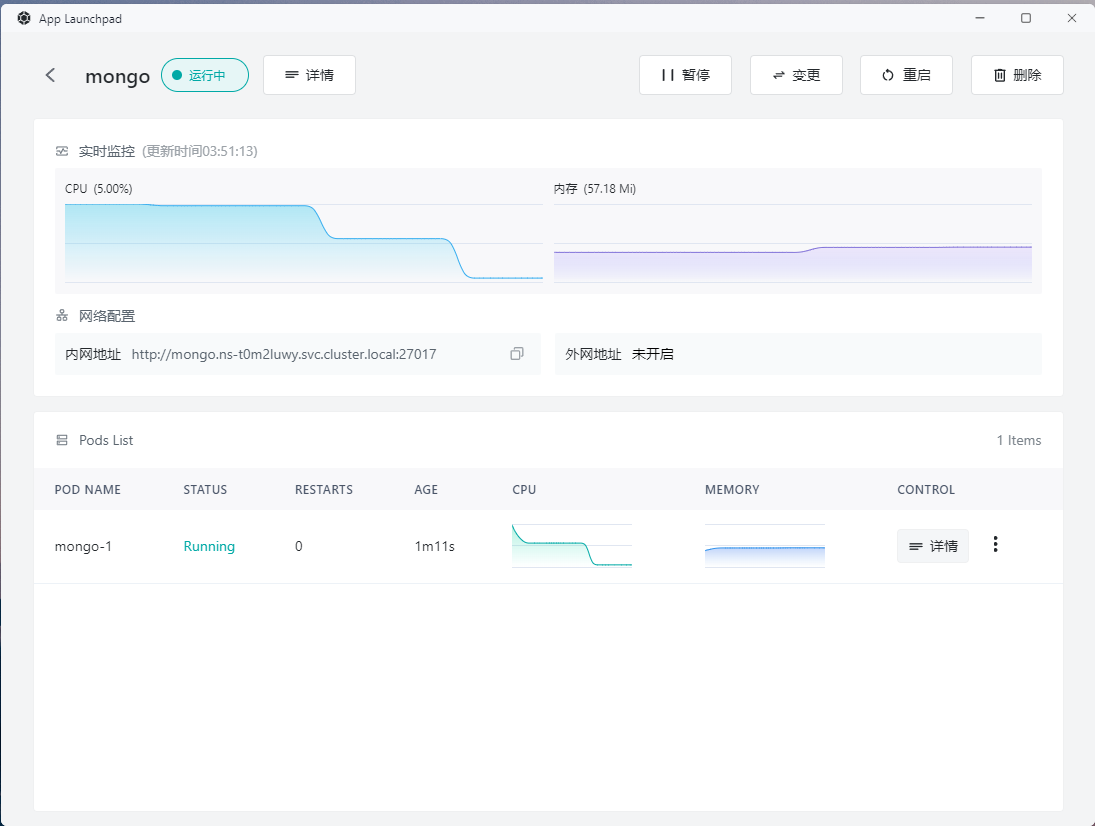1095x826 pixels.
Task: Click the 运行中 status badge
Action: tap(205, 75)
